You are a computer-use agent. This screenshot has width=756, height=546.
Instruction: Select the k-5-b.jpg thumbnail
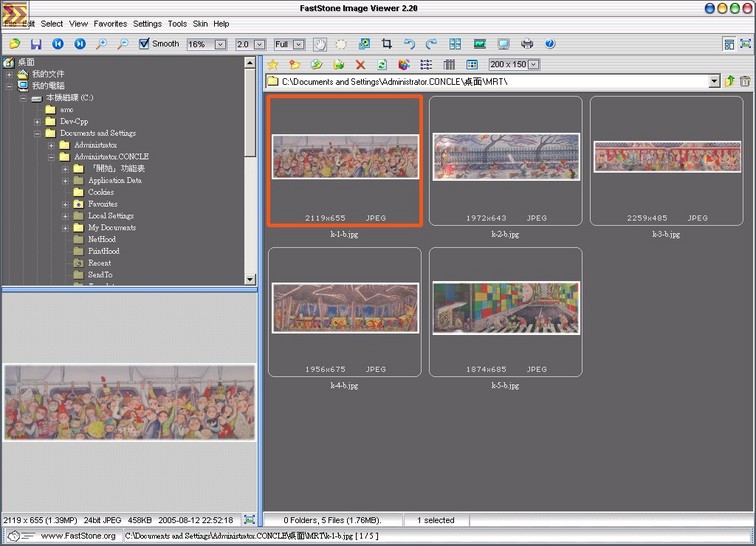coord(506,312)
